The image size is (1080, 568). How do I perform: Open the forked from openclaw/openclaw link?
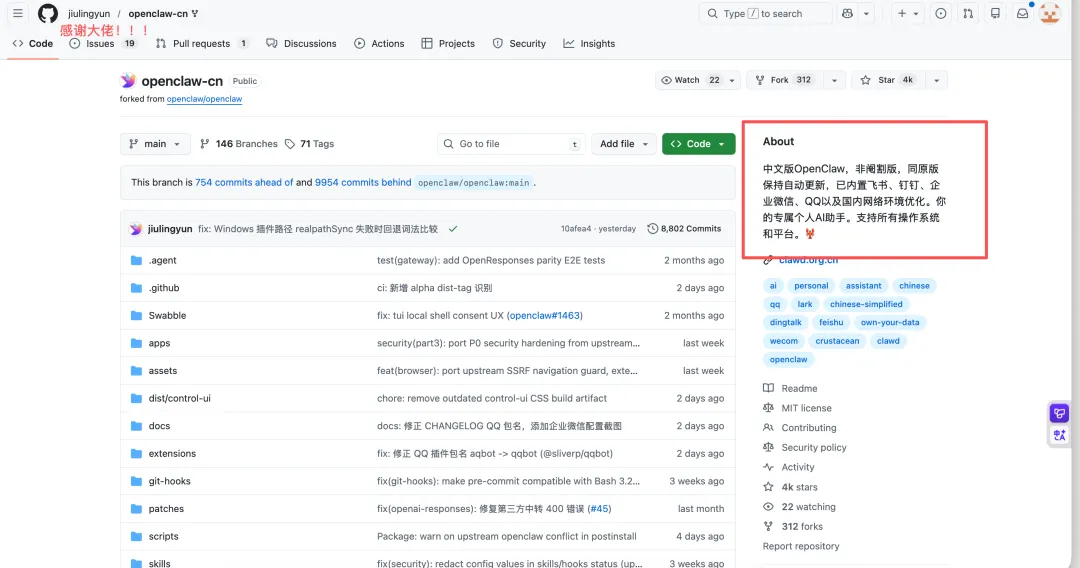tap(204, 99)
